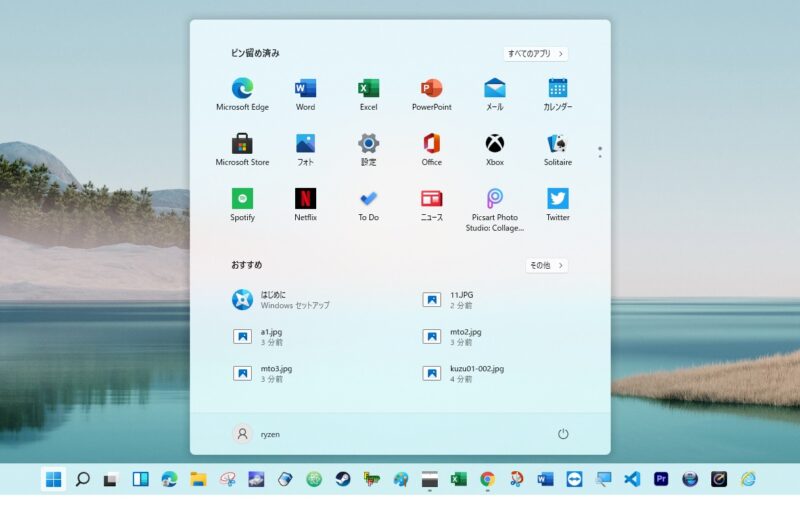Open Premiere Pro on the taskbar
The image size is (800, 508).
point(661,479)
